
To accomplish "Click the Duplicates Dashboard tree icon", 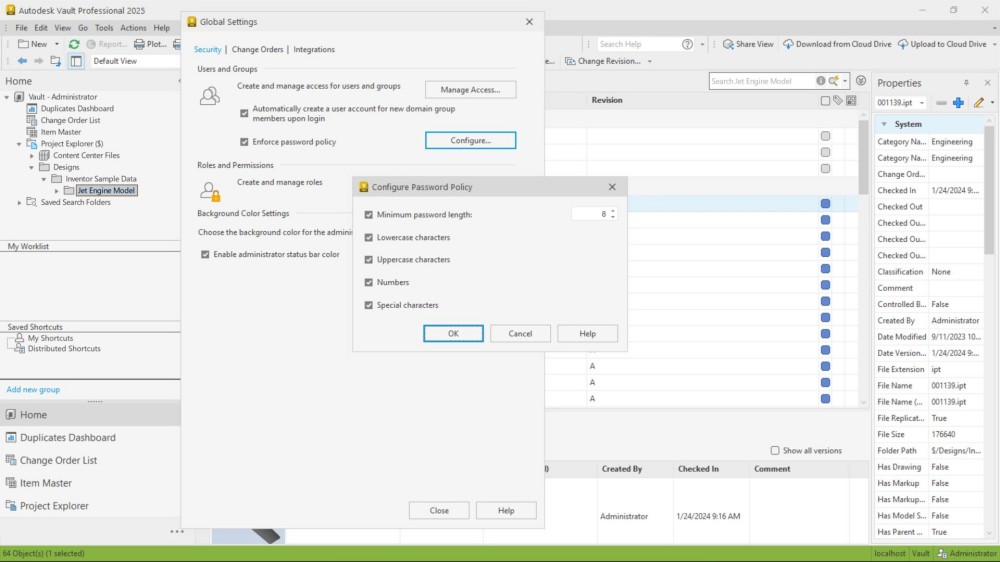I will 31,108.
